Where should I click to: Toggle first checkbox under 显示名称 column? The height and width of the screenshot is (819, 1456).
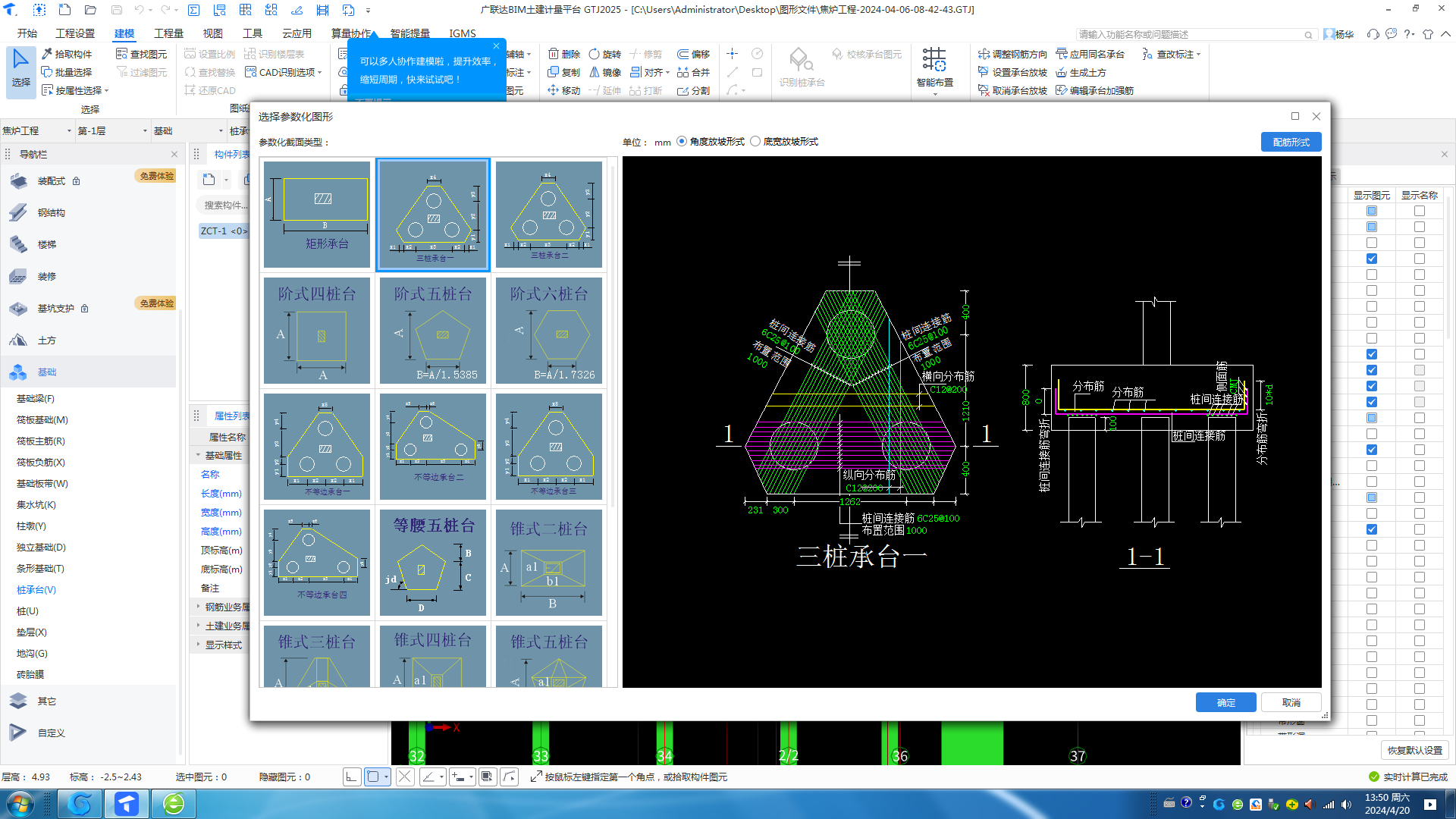click(x=1419, y=211)
